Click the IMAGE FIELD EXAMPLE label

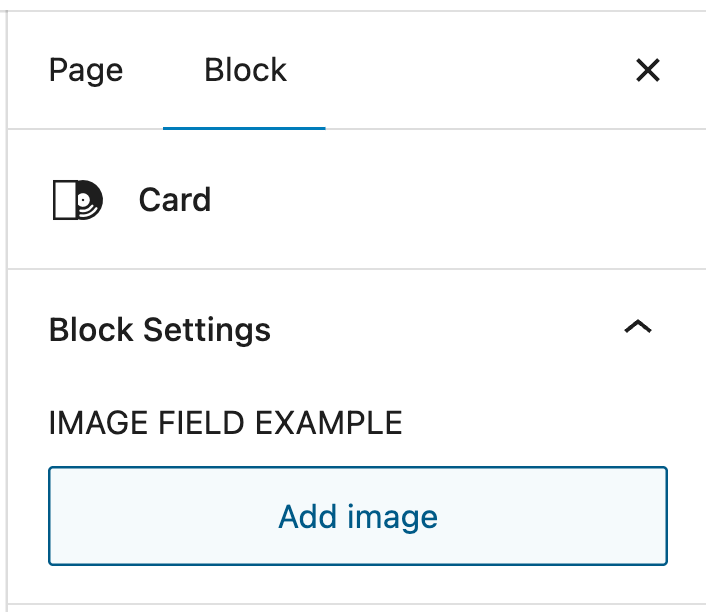pos(225,423)
